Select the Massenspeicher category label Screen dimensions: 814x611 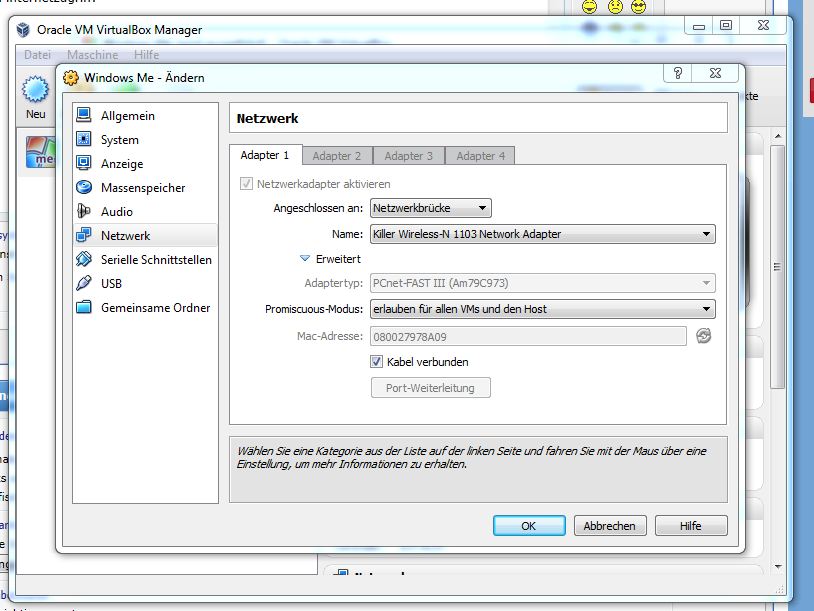[x=143, y=187]
